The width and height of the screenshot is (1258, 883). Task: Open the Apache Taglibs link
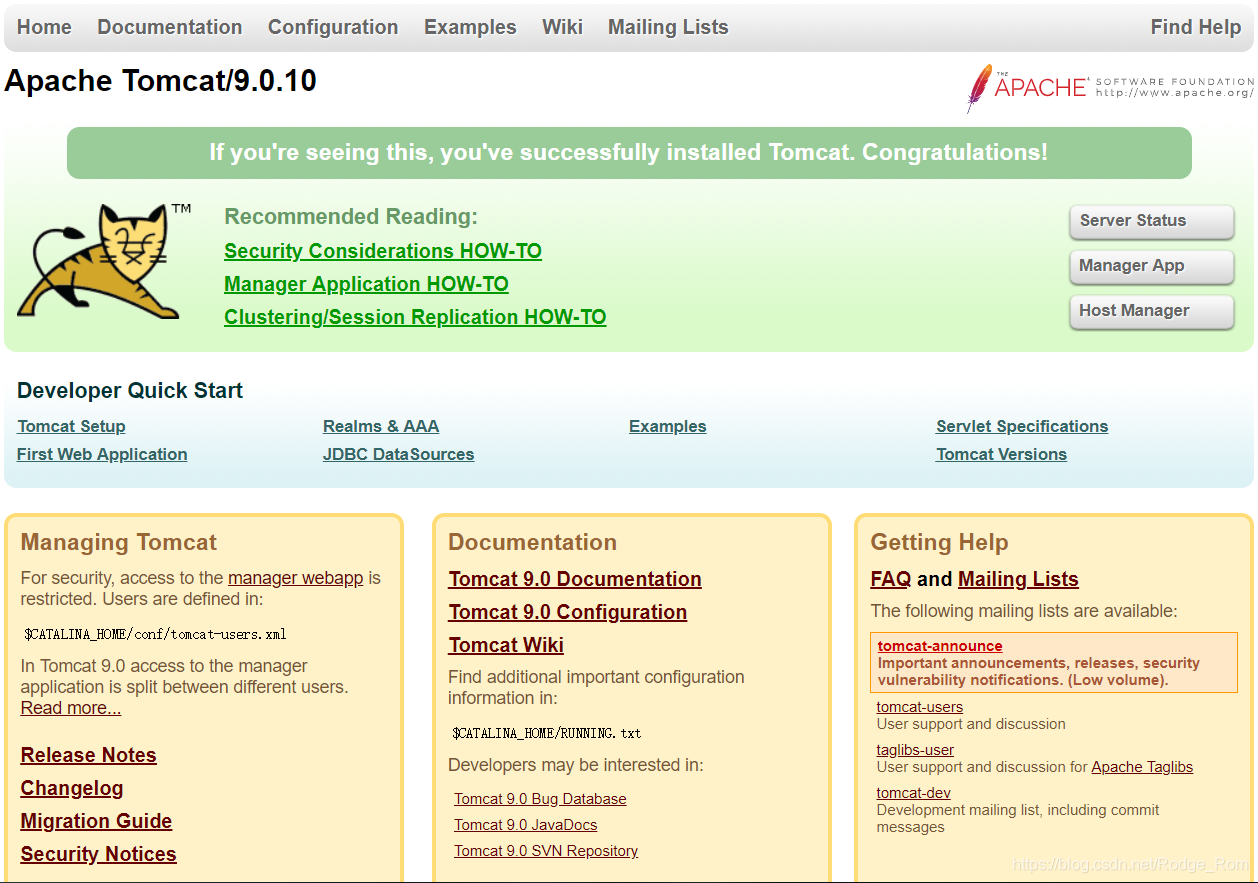coord(1142,767)
